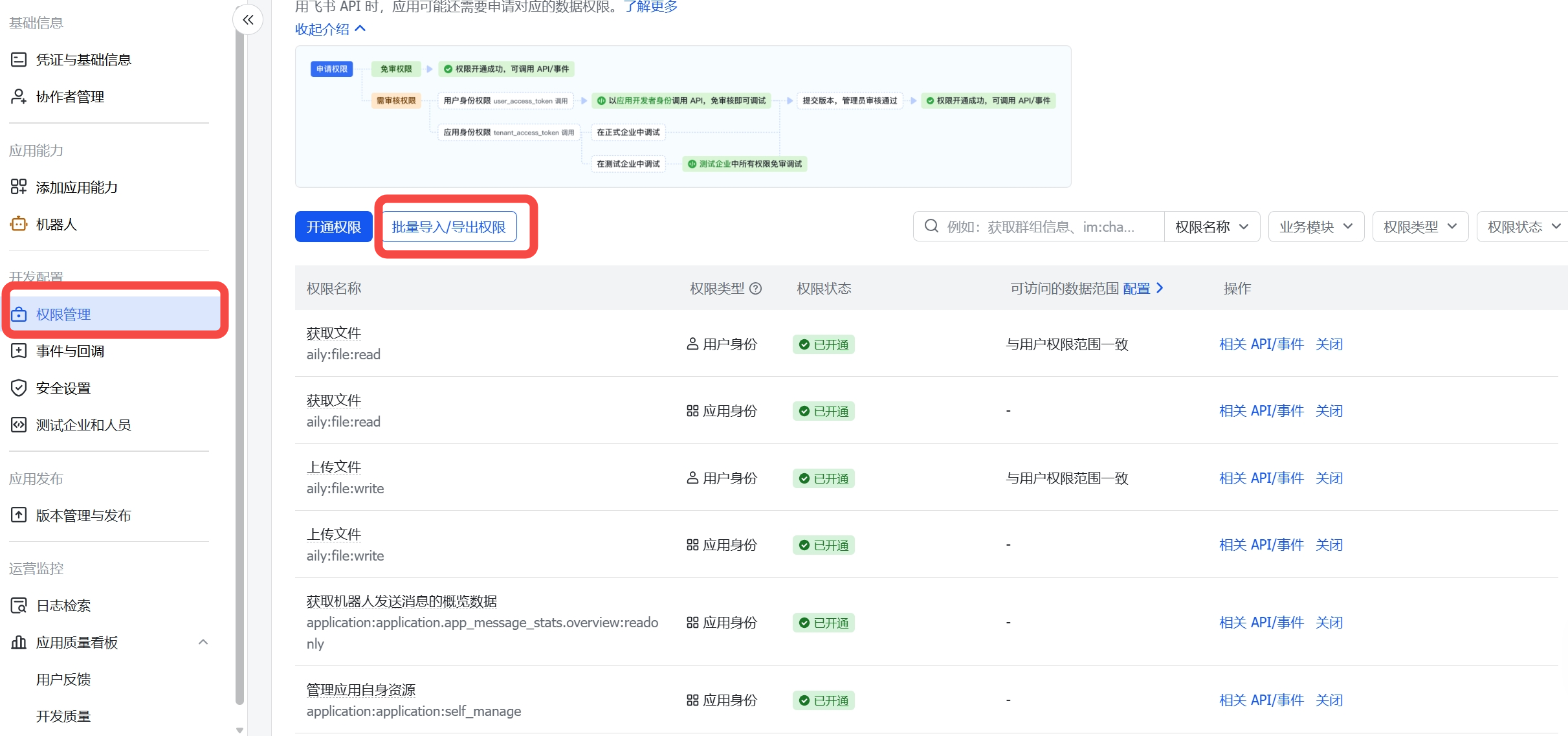Click the security settings shield icon
1568x736 pixels.
point(19,388)
